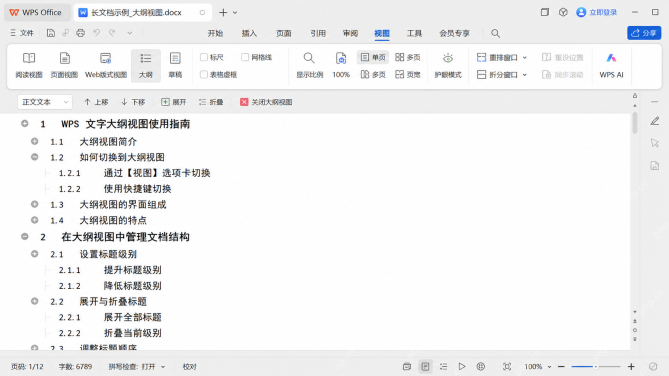
Task: Click the reading mode icon in status bar
Action: 407,367
